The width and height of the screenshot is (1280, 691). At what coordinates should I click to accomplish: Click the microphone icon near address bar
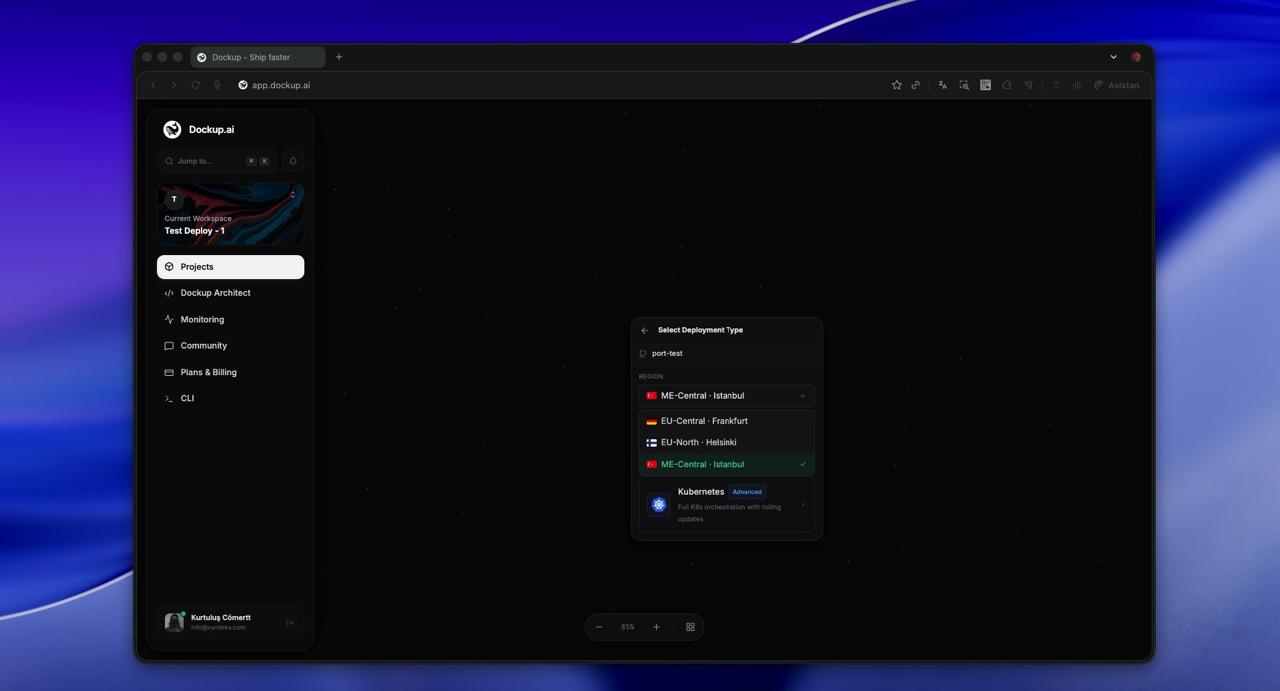pos(217,85)
